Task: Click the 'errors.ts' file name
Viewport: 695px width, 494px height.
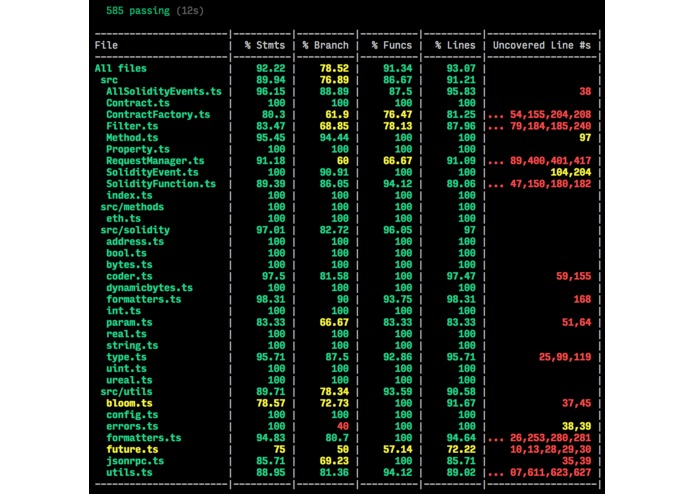Action: [x=132, y=426]
